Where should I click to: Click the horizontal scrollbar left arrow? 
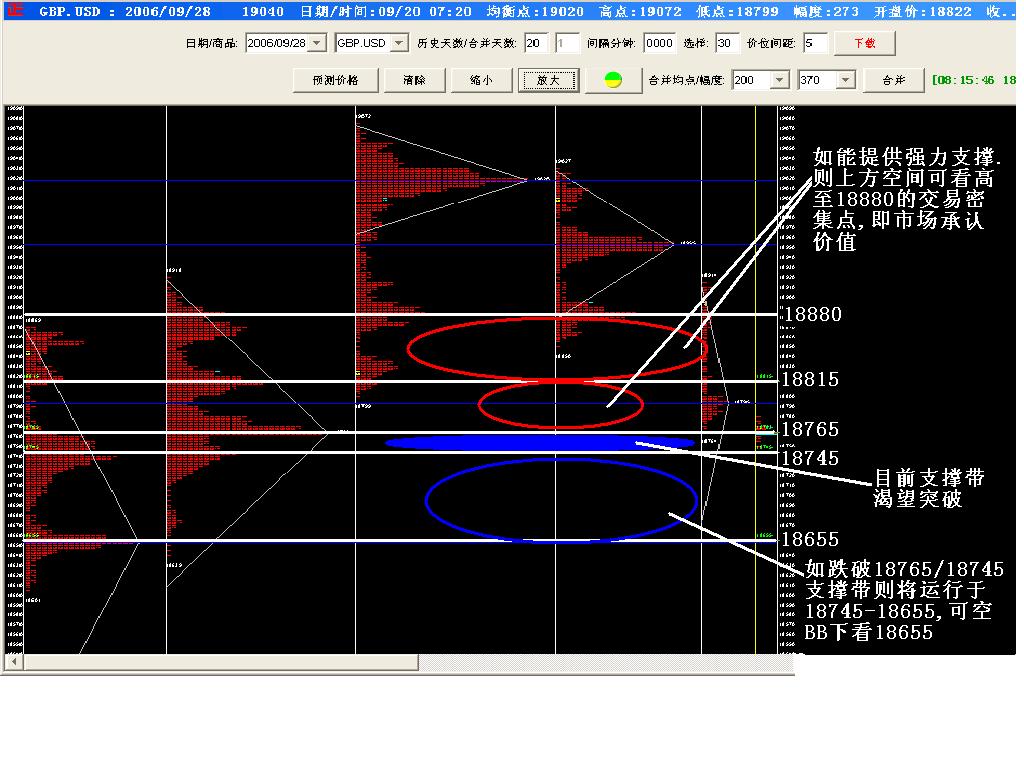[14, 662]
